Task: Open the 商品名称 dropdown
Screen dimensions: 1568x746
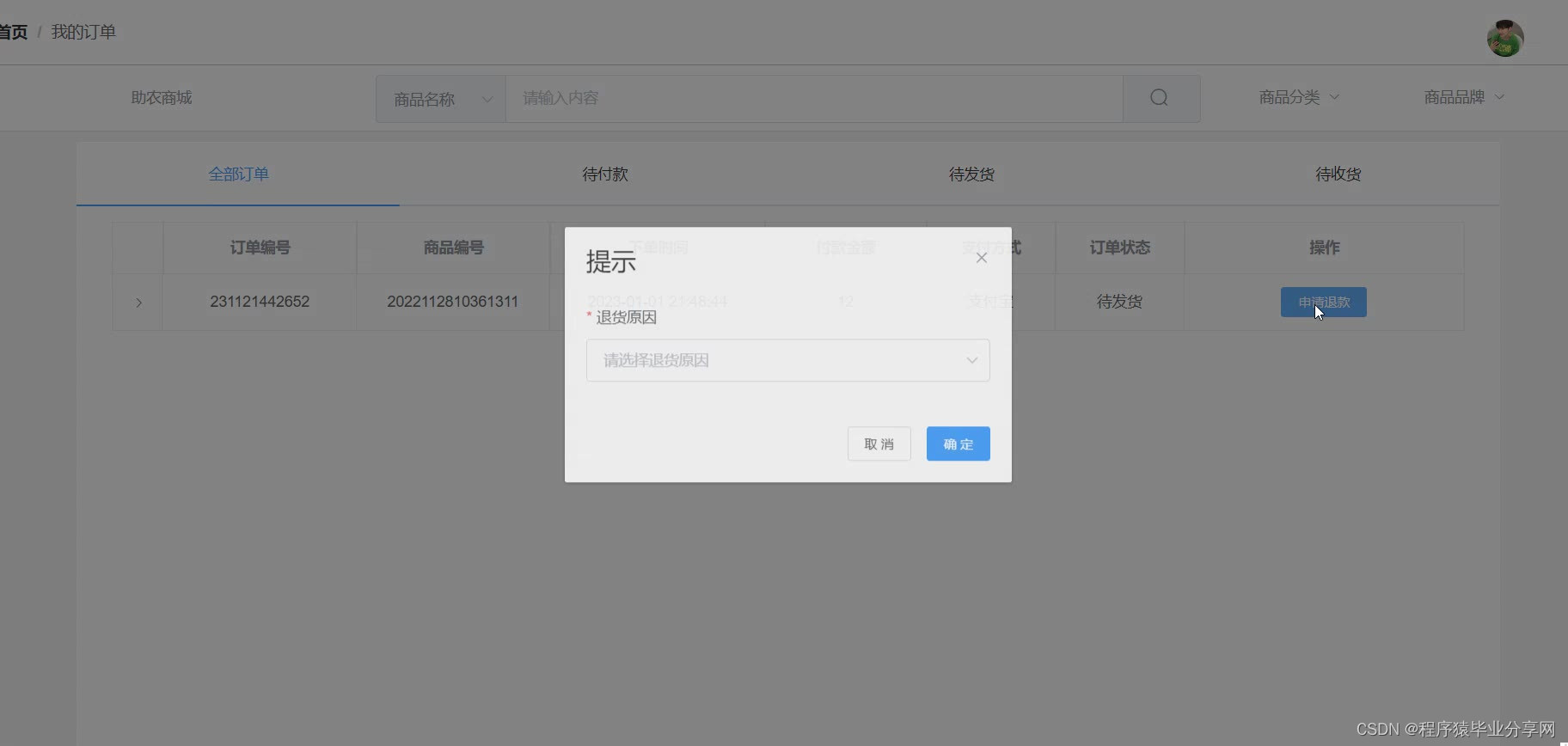Action: [x=441, y=99]
